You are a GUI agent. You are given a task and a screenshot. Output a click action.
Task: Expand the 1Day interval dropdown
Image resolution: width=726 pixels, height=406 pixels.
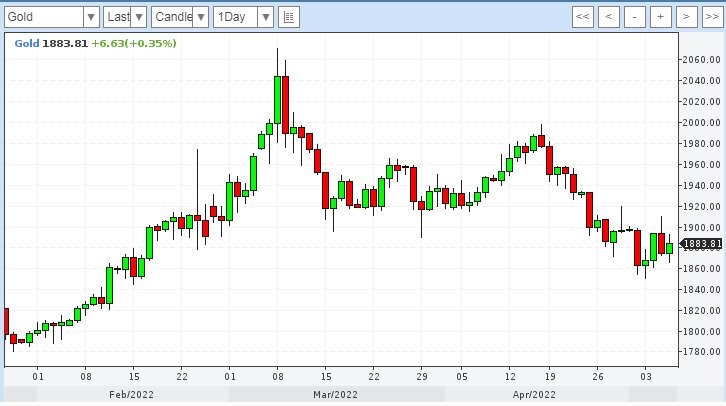pos(266,17)
